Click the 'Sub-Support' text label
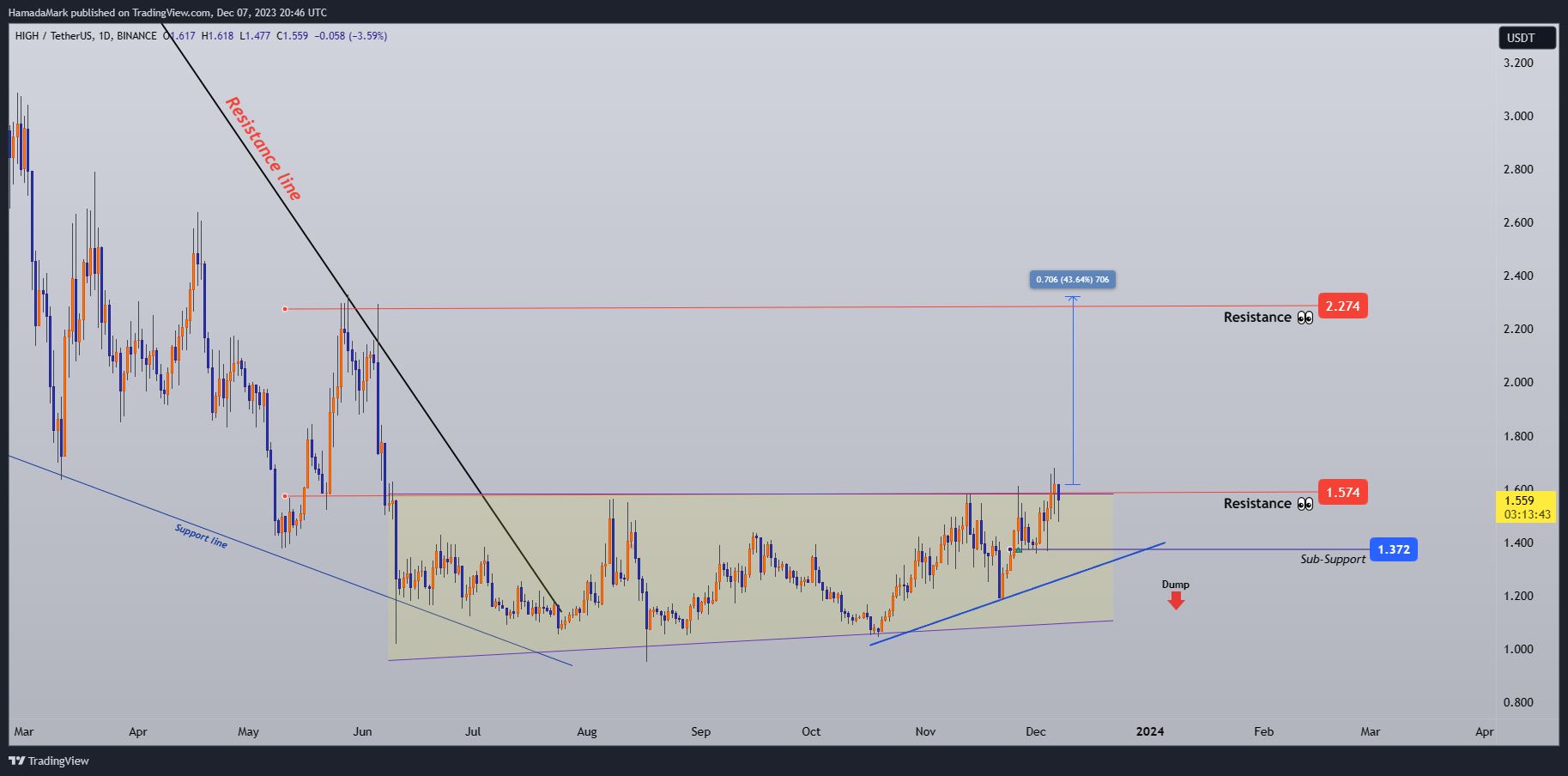 tap(1333, 559)
